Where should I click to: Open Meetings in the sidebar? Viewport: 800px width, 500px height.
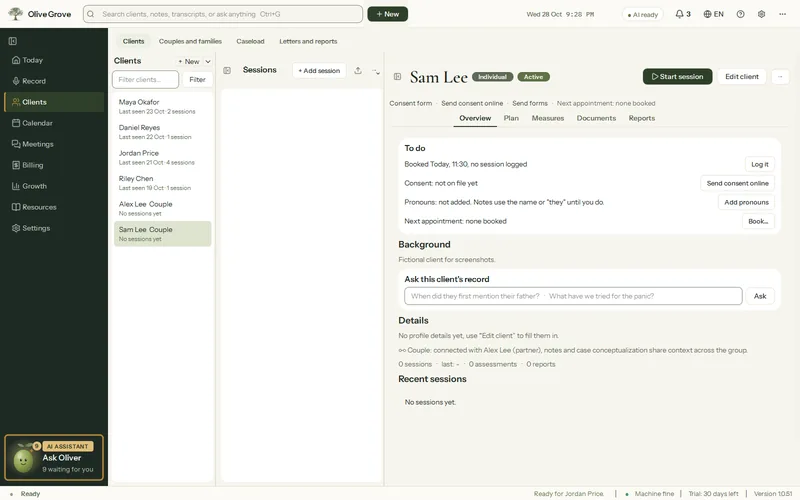54,144
